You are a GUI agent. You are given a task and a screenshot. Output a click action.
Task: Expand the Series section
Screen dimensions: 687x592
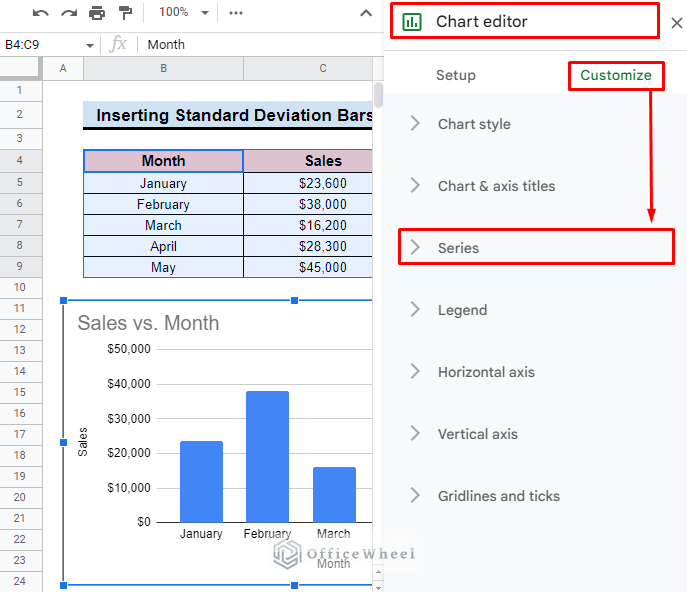pyautogui.click(x=535, y=248)
